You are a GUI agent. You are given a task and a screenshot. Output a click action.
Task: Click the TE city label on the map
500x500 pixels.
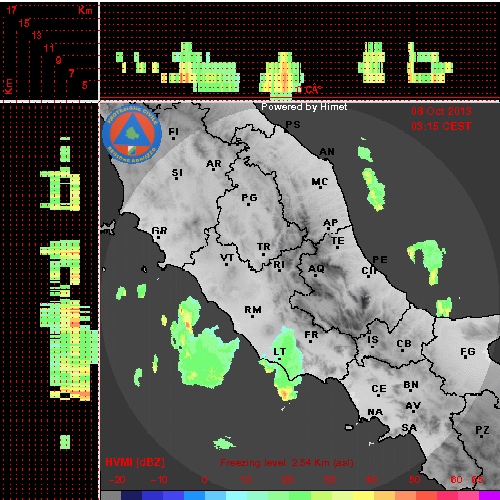coord(338,240)
